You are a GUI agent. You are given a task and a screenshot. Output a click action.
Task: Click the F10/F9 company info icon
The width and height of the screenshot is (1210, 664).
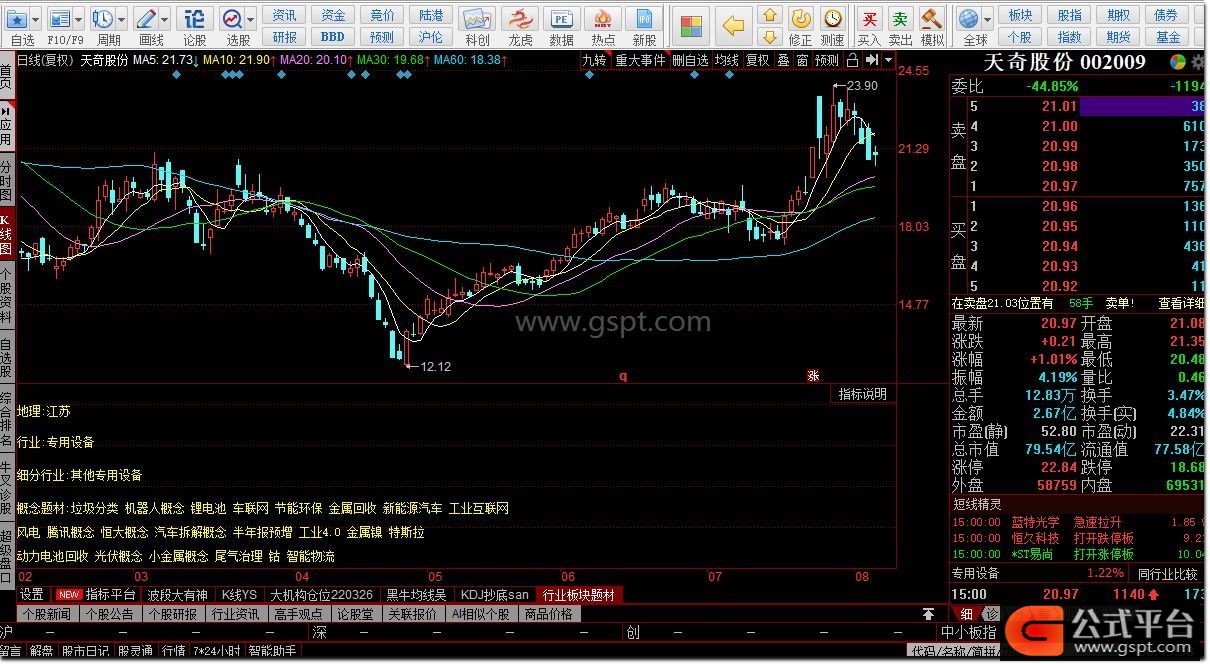[x=61, y=19]
